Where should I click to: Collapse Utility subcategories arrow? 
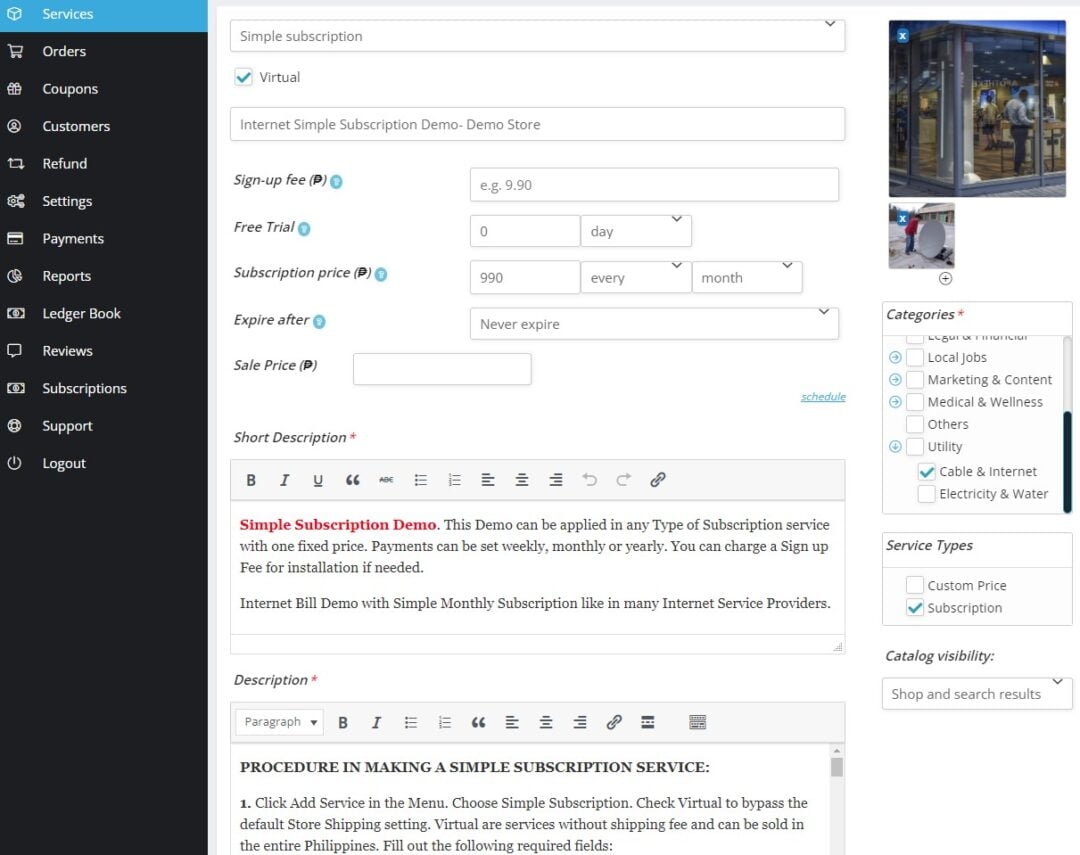(895, 446)
